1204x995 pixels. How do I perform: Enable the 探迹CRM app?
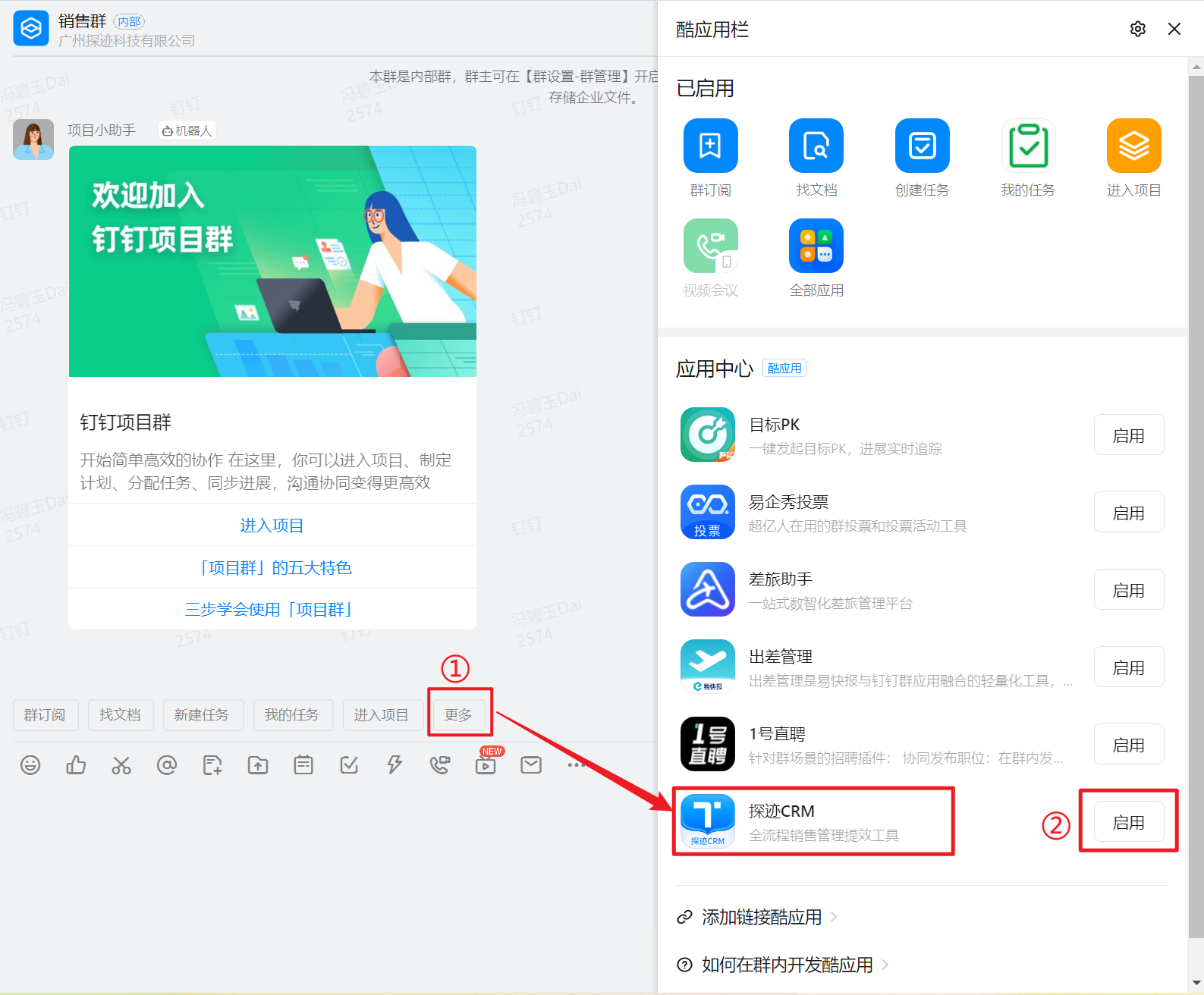(x=1128, y=822)
